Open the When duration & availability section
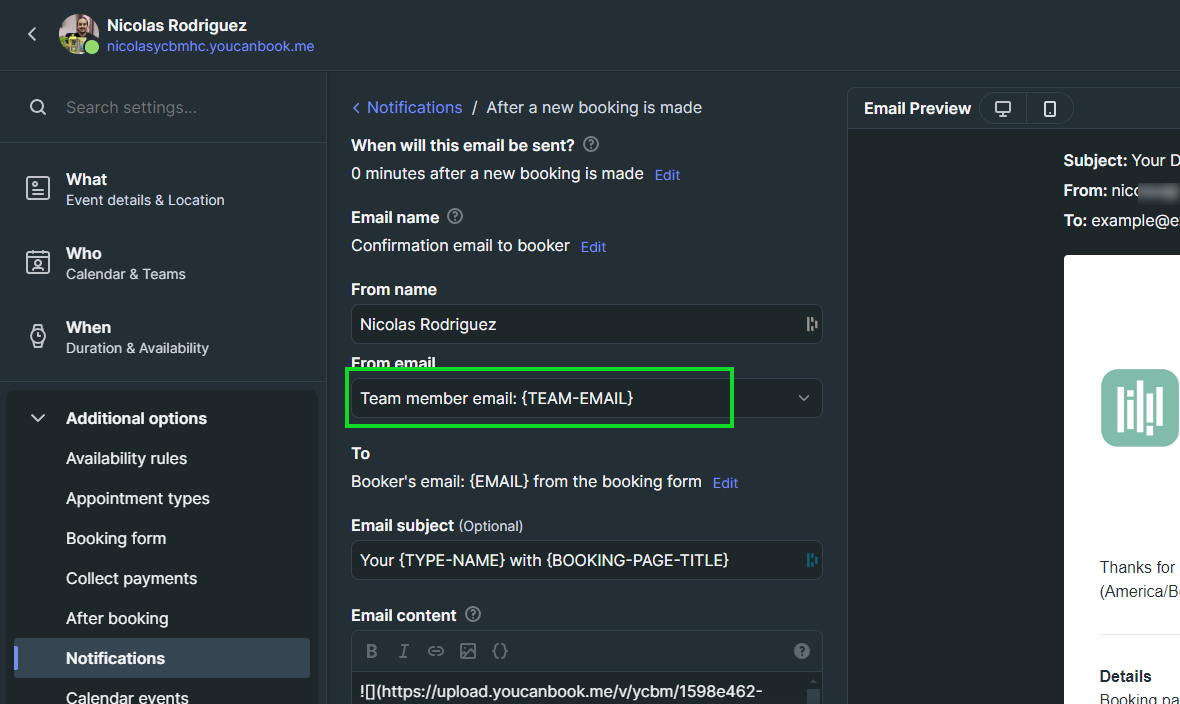1180x704 pixels. click(163, 337)
